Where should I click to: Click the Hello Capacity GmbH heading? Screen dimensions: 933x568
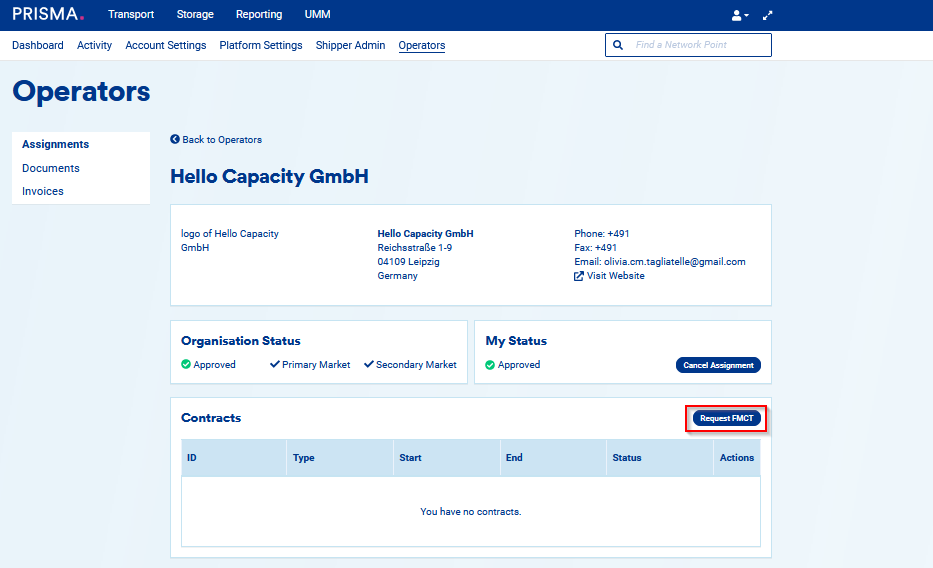pyautogui.click(x=269, y=176)
